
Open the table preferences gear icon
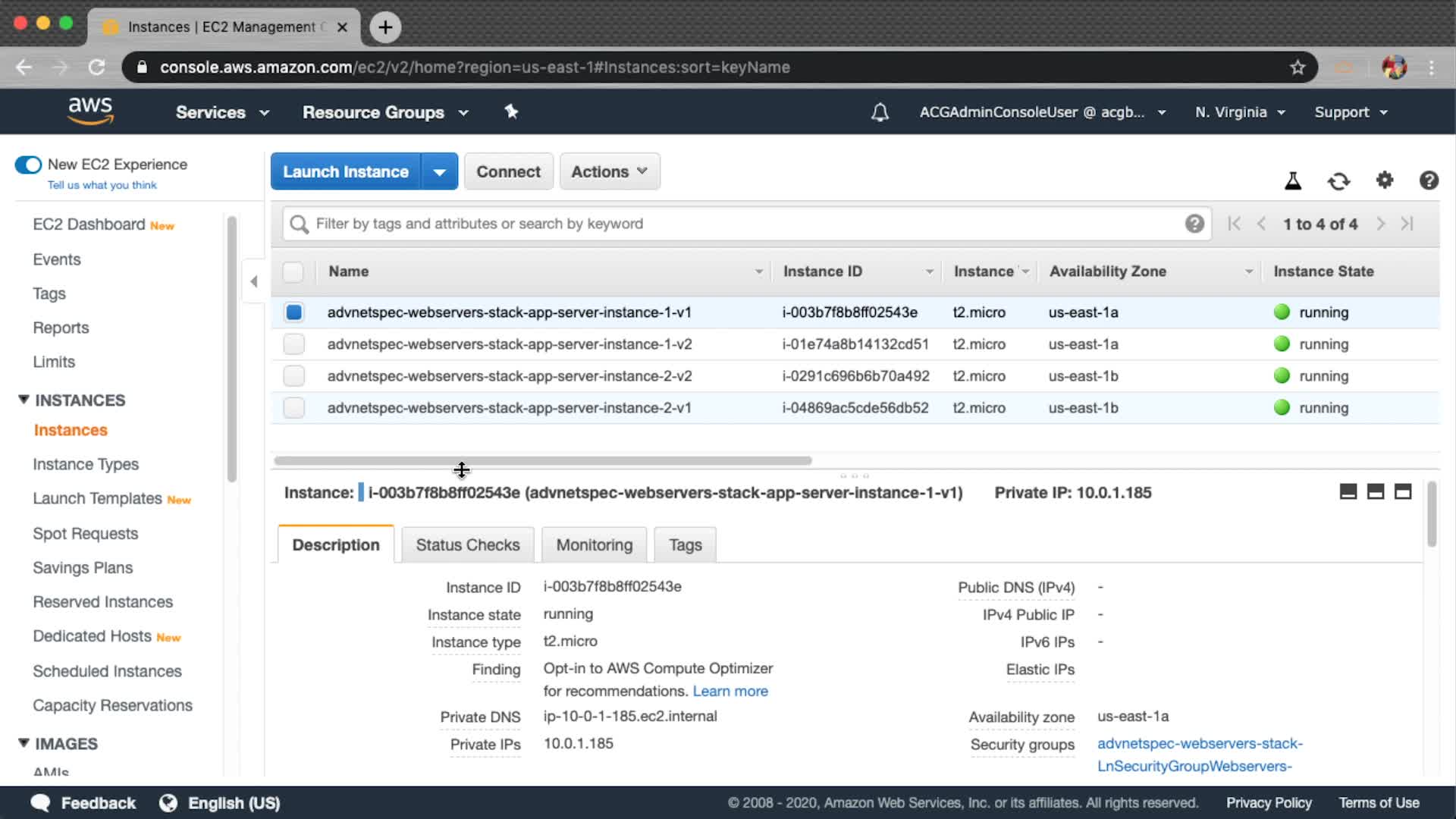pyautogui.click(x=1384, y=180)
